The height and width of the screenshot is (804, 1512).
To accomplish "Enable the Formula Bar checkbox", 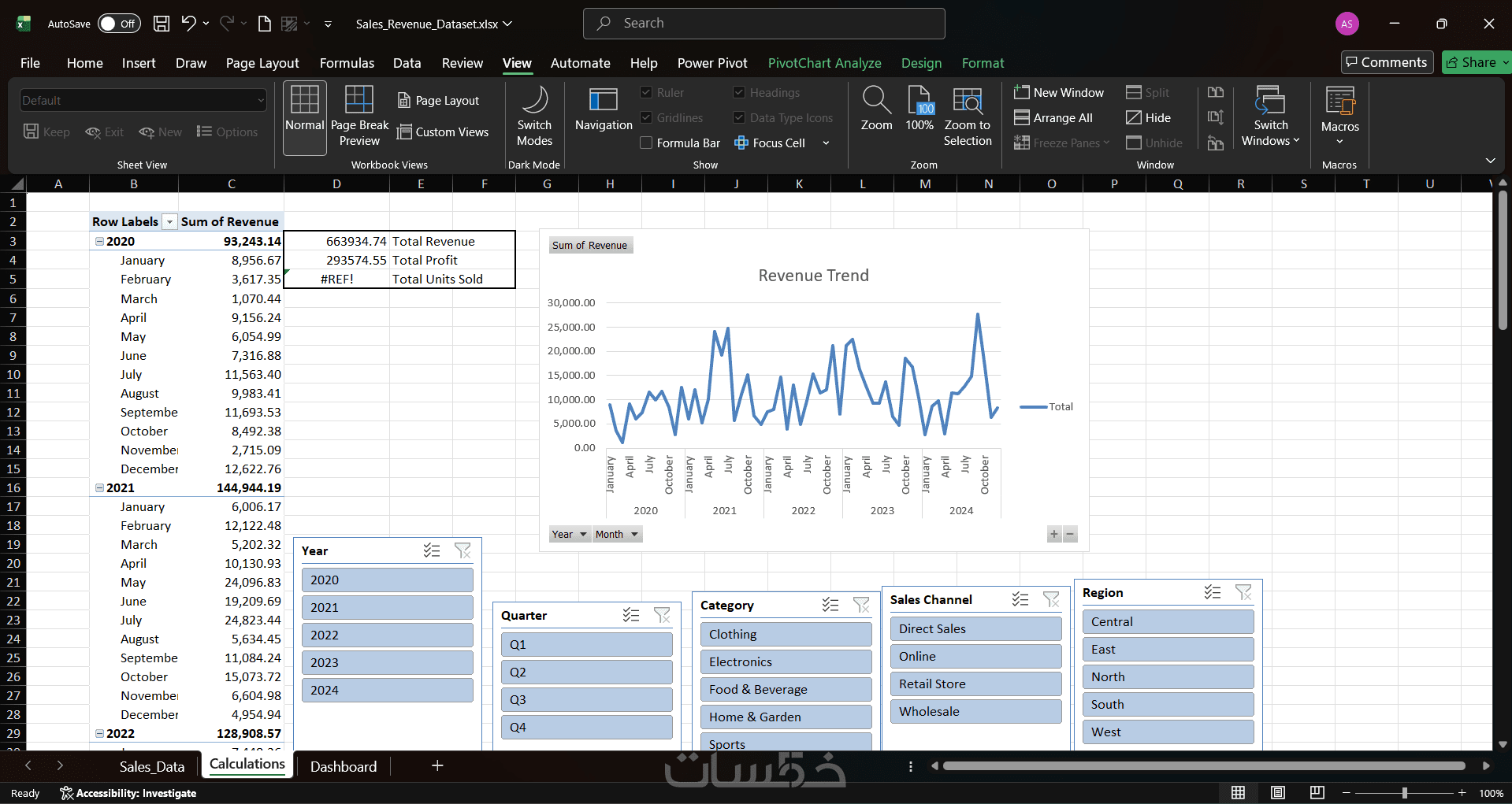I will coord(646,143).
